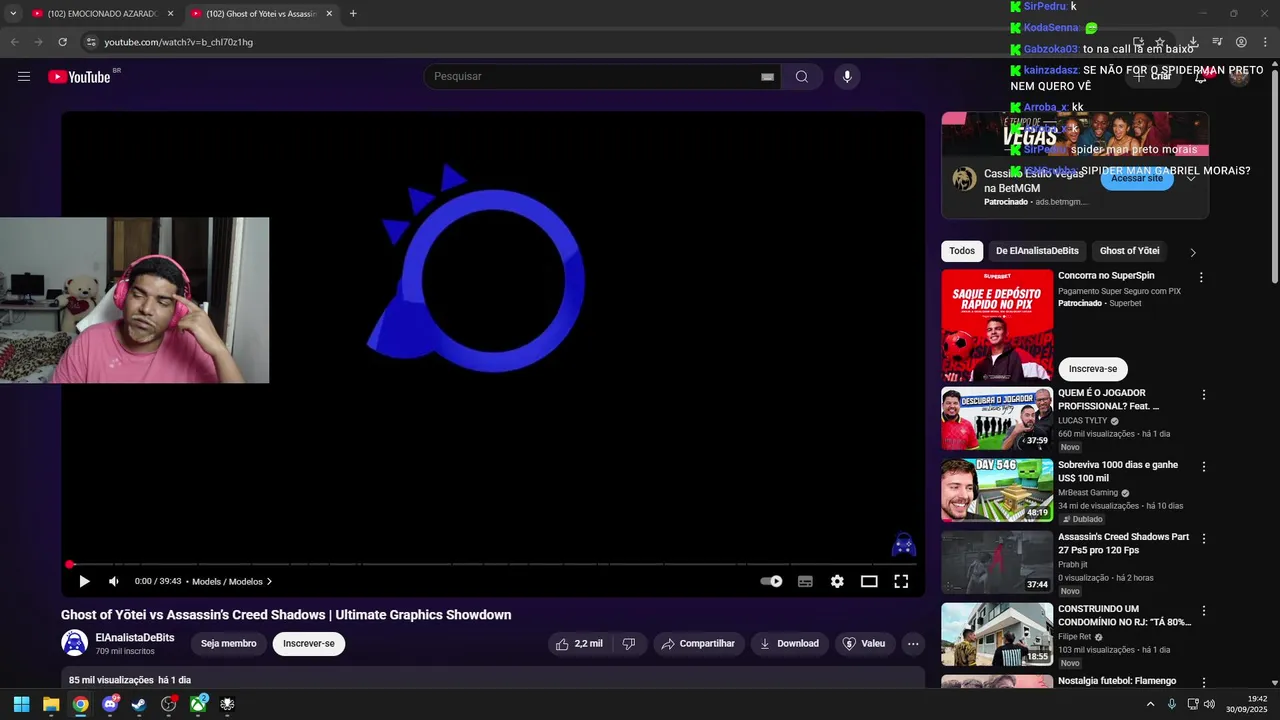Viewport: 1280px width, 720px height.
Task: Open the tab search dropdown arrow
Action: [x=13, y=14]
